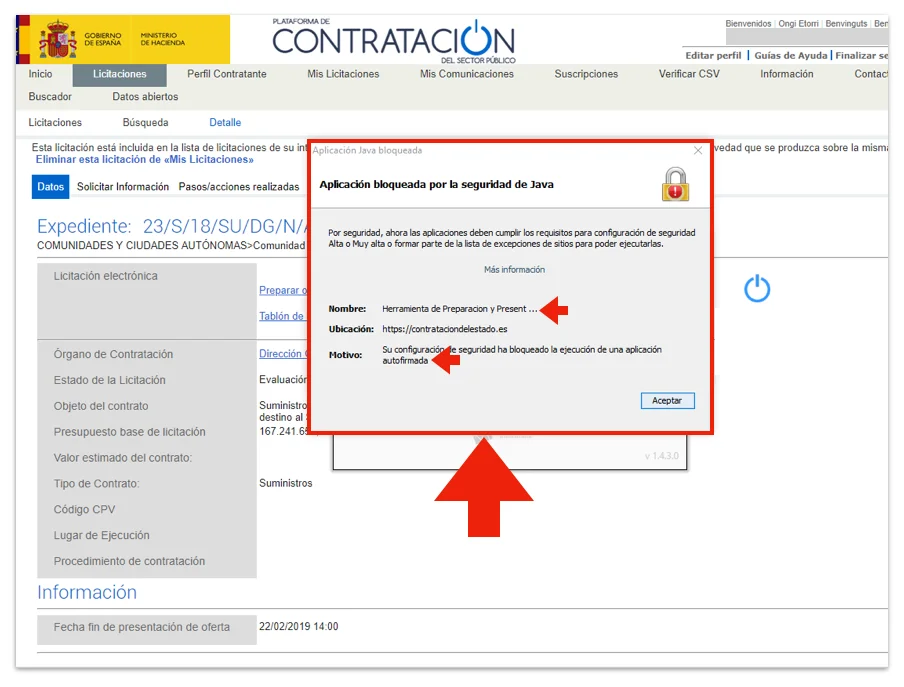Screen dimensions: 904x687
Task: Click the Detalle breadcrumb
Action: 225,123
